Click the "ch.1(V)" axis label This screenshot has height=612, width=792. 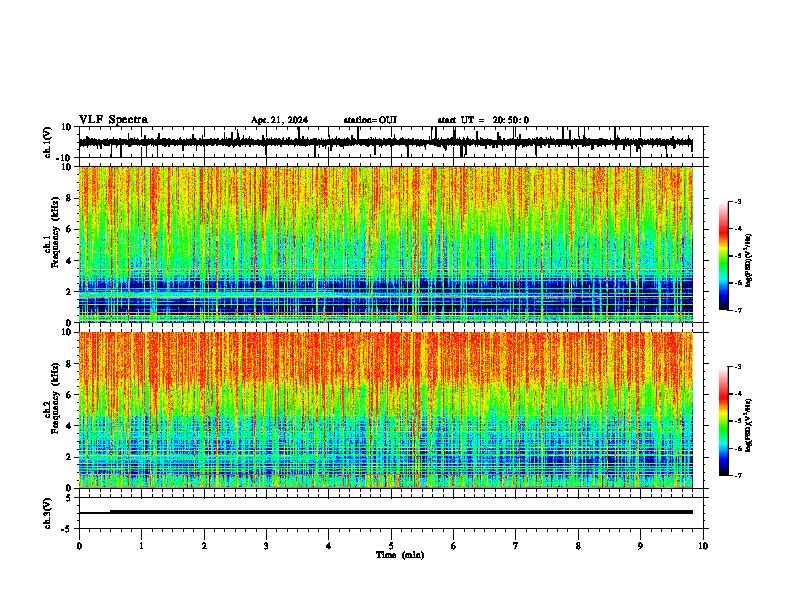[x=48, y=142]
